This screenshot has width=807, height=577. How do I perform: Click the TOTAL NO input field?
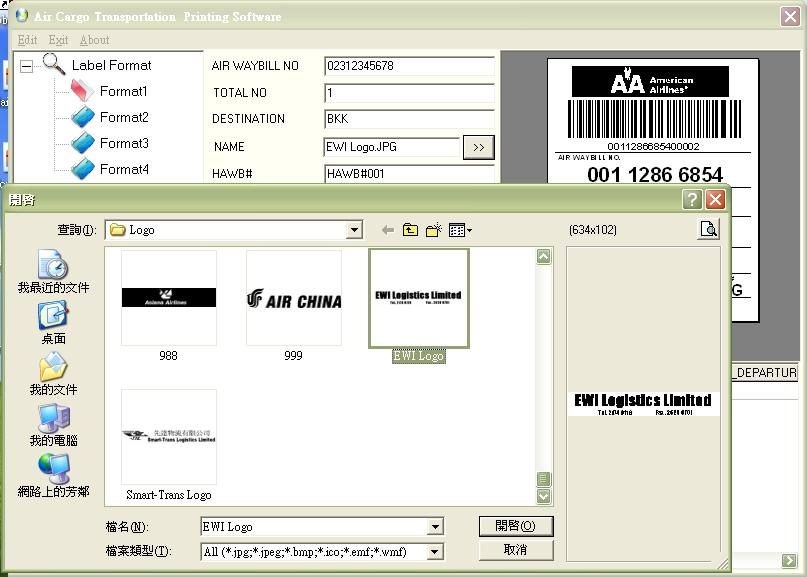coord(410,93)
